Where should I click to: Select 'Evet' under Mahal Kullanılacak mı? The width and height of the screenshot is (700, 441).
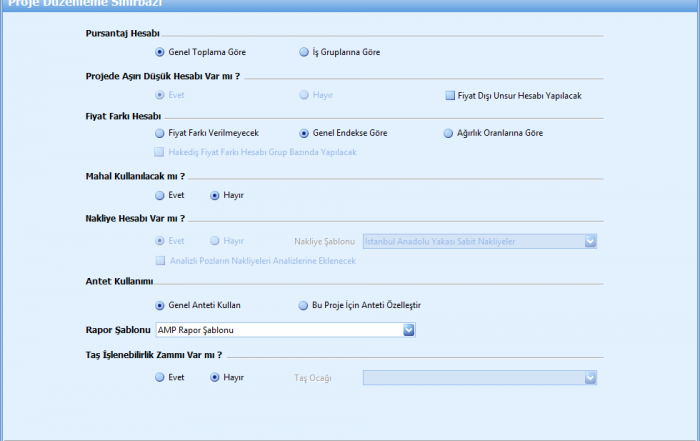[160, 196]
